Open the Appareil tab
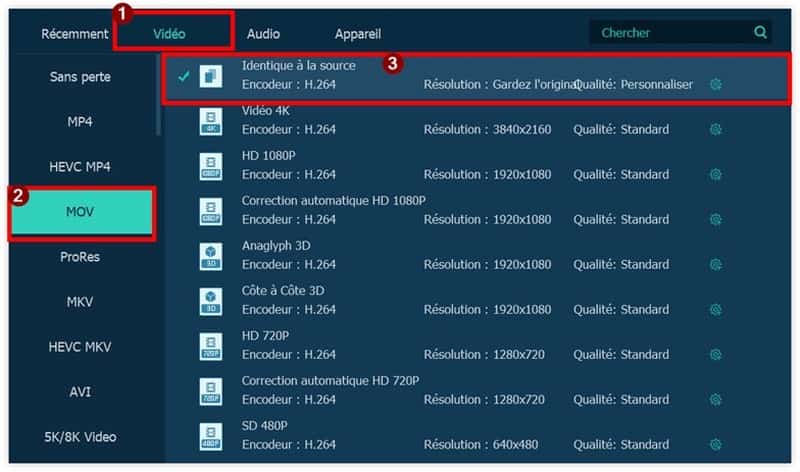The height and width of the screenshot is (472, 800). point(358,34)
